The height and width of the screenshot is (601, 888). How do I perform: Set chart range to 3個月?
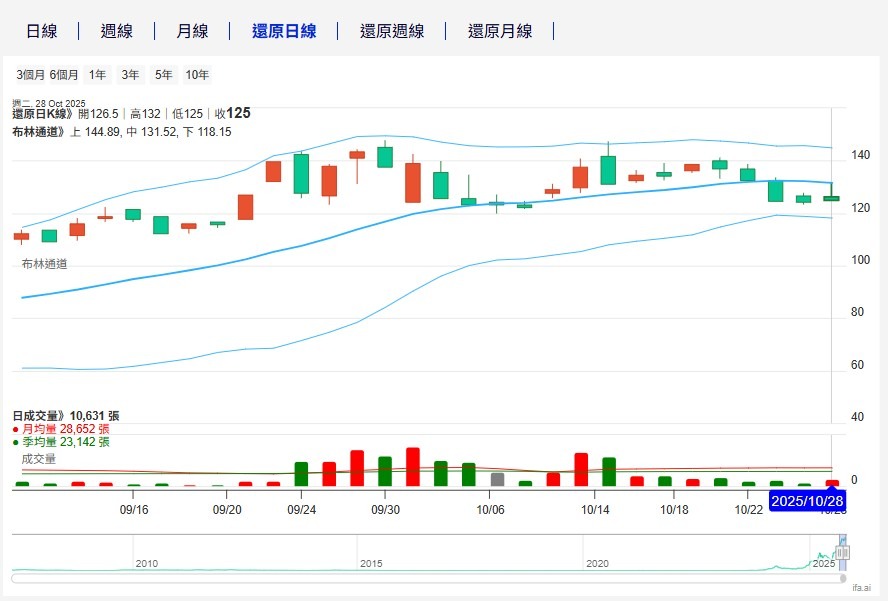point(31,75)
